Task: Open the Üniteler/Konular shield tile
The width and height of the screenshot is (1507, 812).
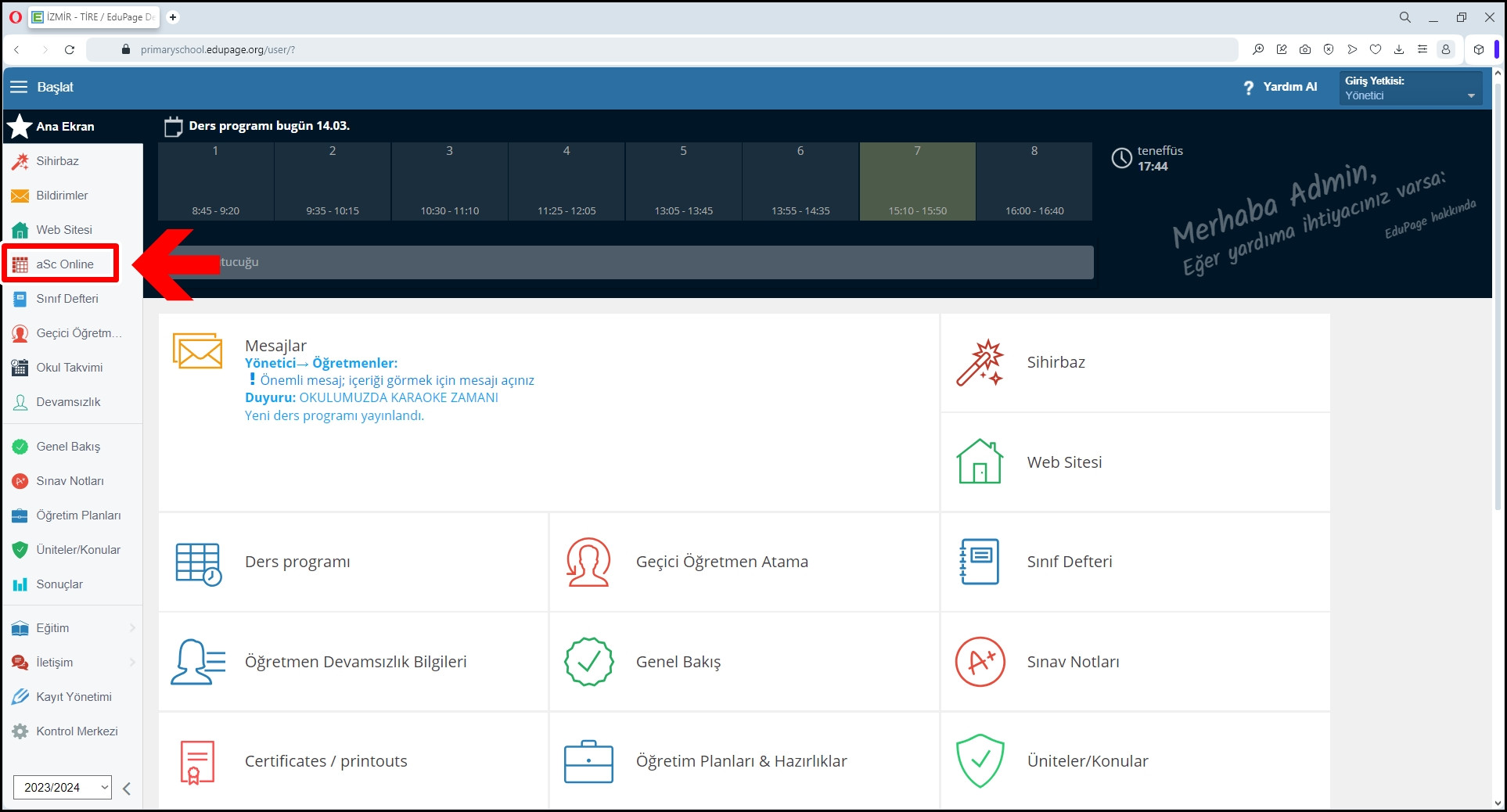Action: click(x=1135, y=761)
